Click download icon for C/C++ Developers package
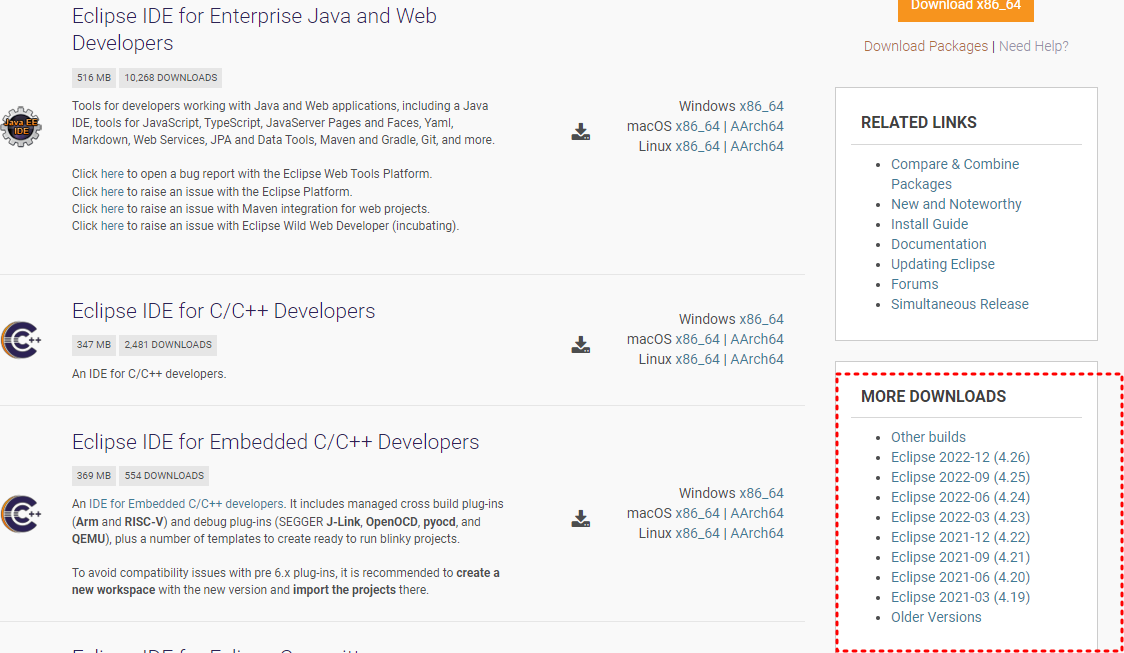Screen dimensions: 1124x653 click(581, 345)
